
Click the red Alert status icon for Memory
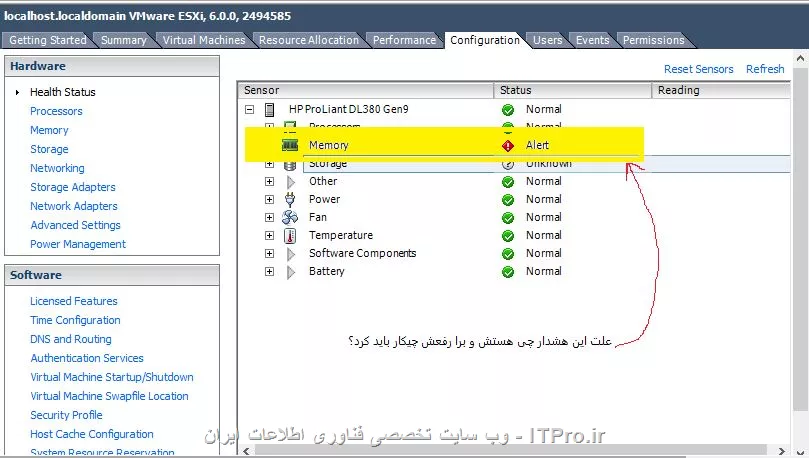[508, 146]
